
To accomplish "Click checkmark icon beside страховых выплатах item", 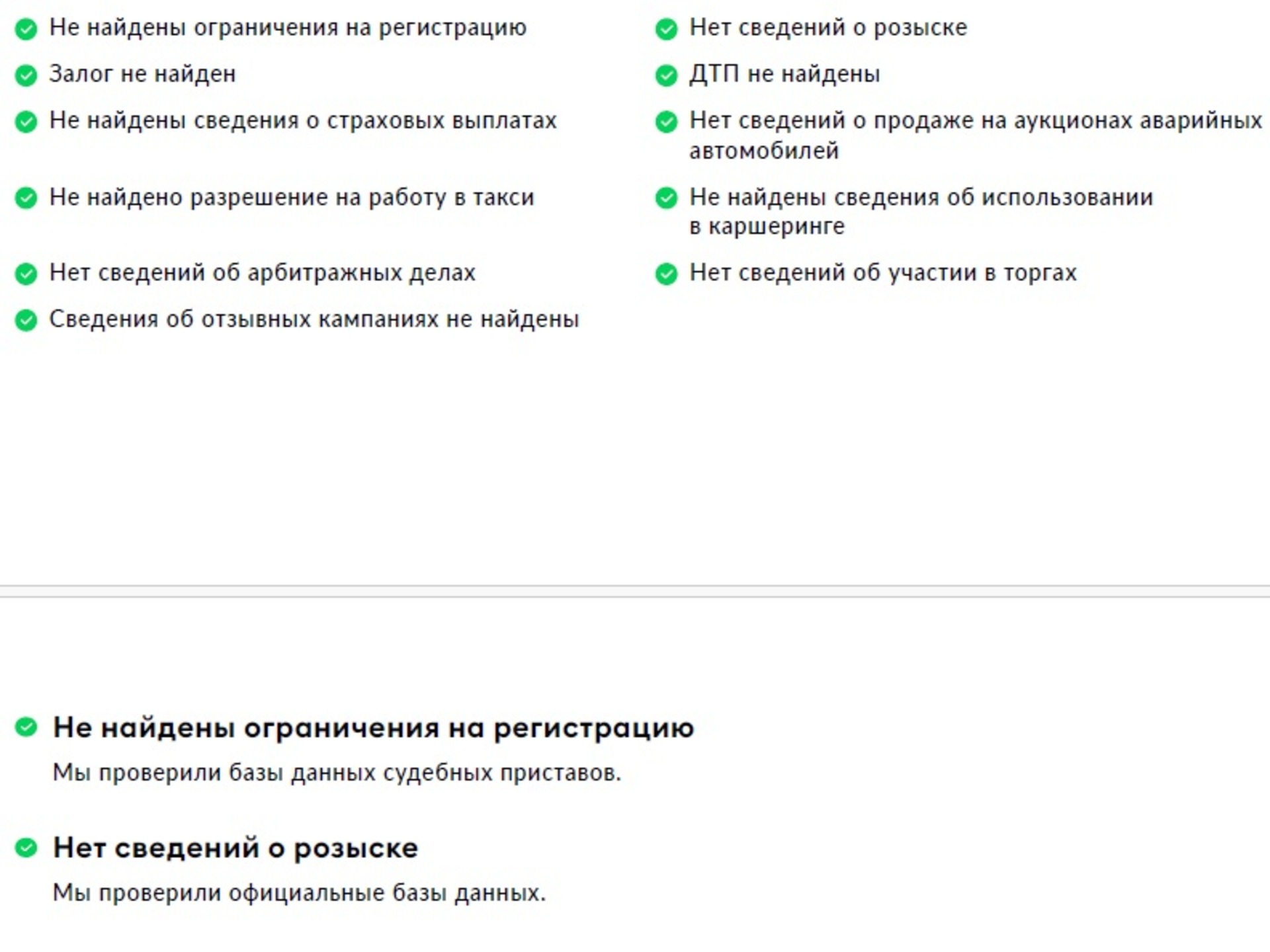I will point(26,122).
